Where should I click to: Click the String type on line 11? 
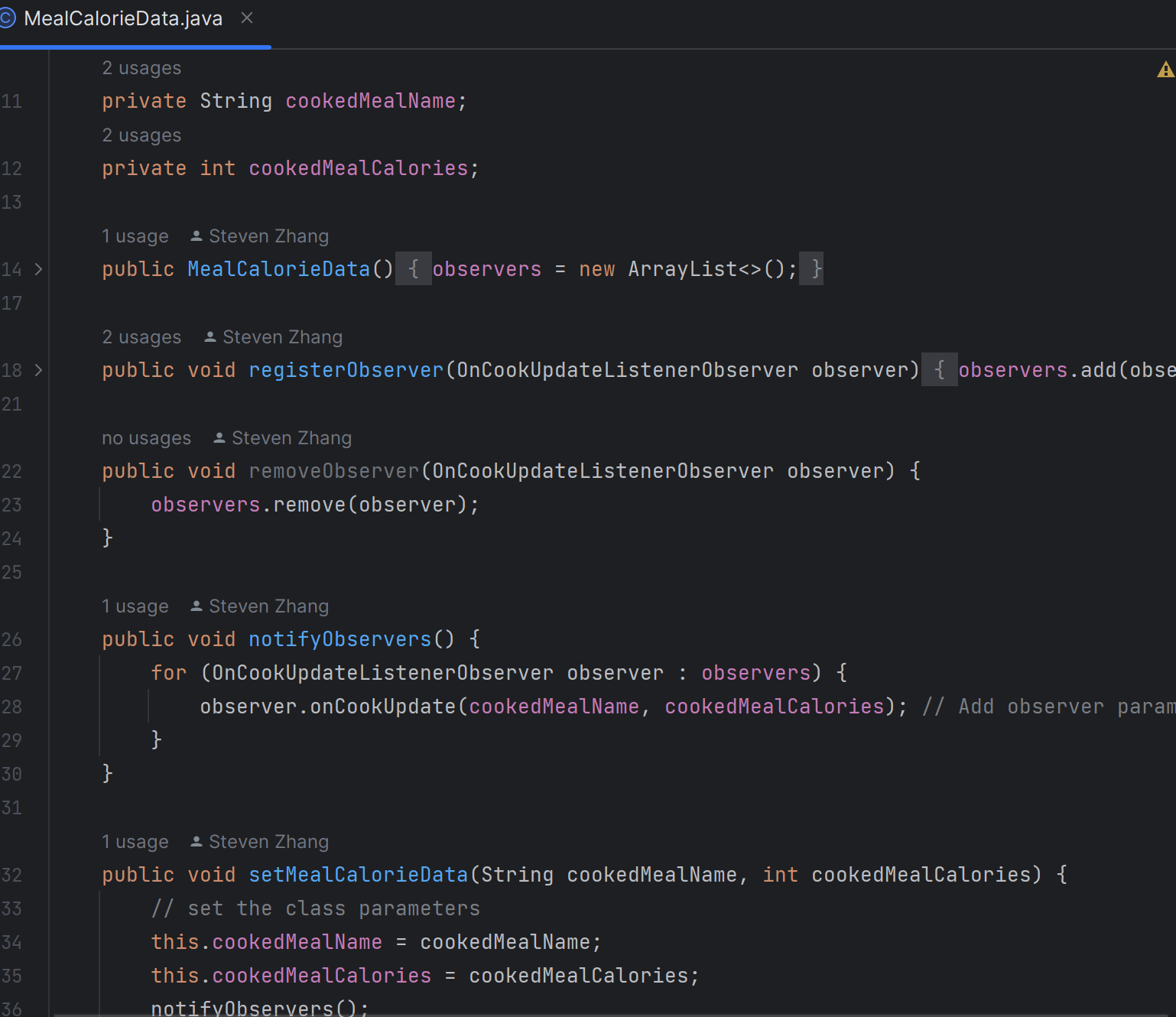(236, 101)
